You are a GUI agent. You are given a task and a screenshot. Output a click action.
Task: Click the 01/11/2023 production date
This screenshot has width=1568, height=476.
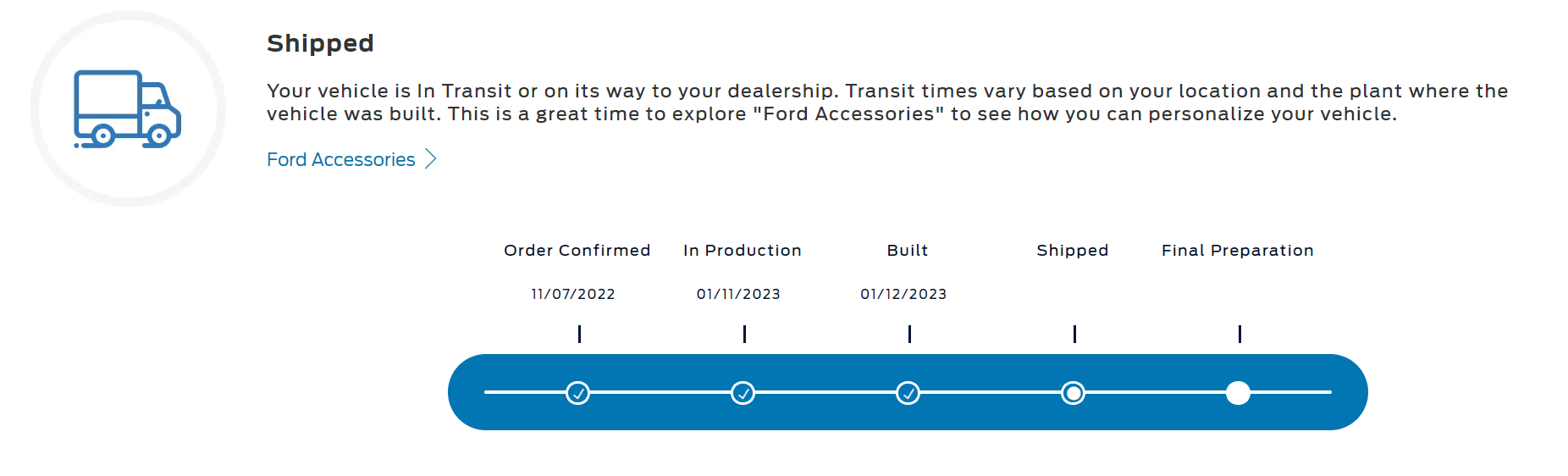738,294
